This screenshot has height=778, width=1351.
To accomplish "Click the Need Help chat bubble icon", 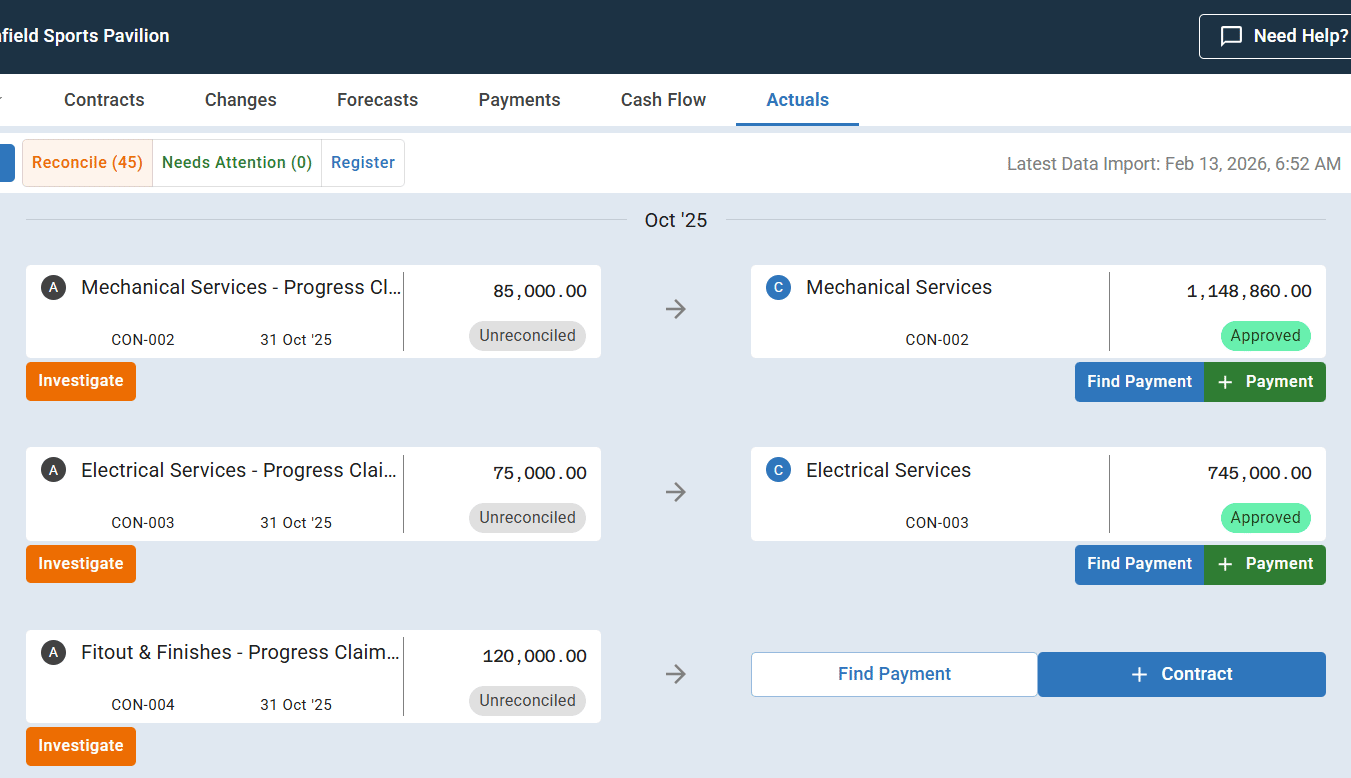I will (x=1231, y=36).
